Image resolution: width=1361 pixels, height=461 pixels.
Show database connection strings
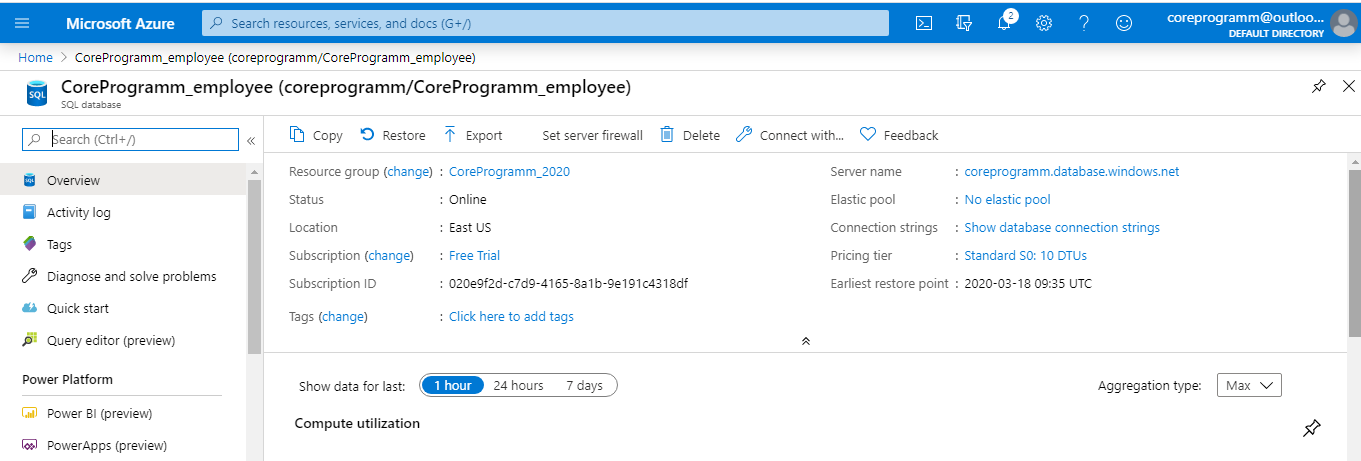pyautogui.click(x=1062, y=227)
